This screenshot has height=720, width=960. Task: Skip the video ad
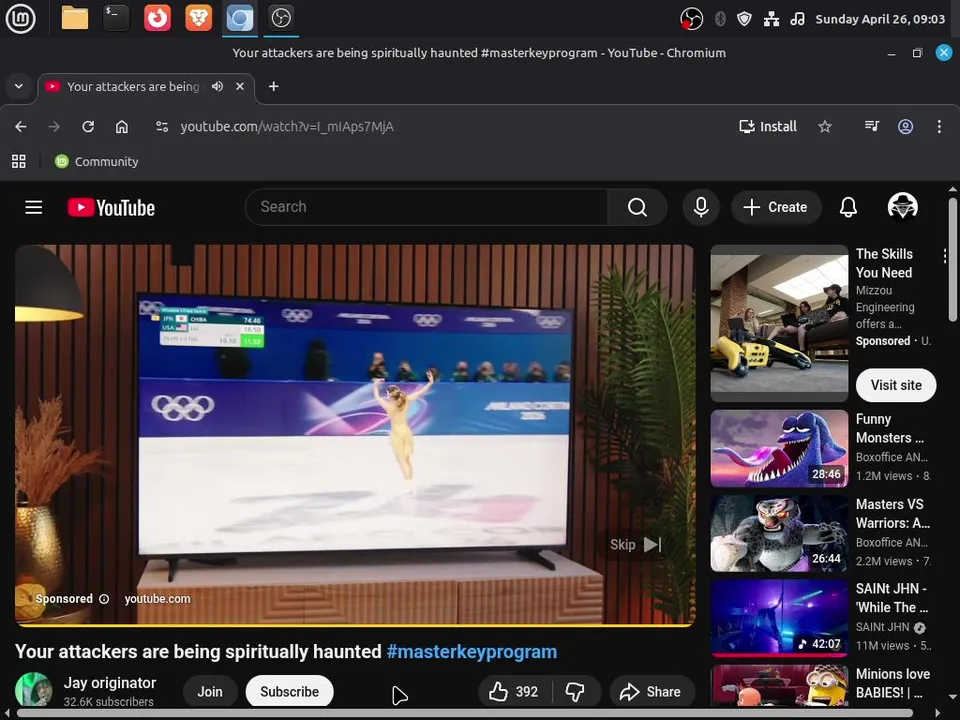pos(636,544)
